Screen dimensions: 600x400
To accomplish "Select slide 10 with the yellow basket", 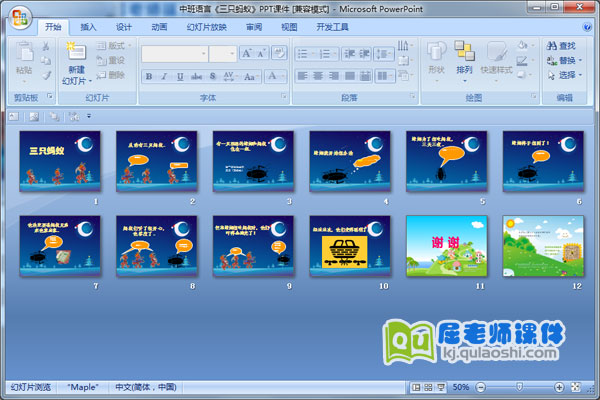I will tap(350, 246).
